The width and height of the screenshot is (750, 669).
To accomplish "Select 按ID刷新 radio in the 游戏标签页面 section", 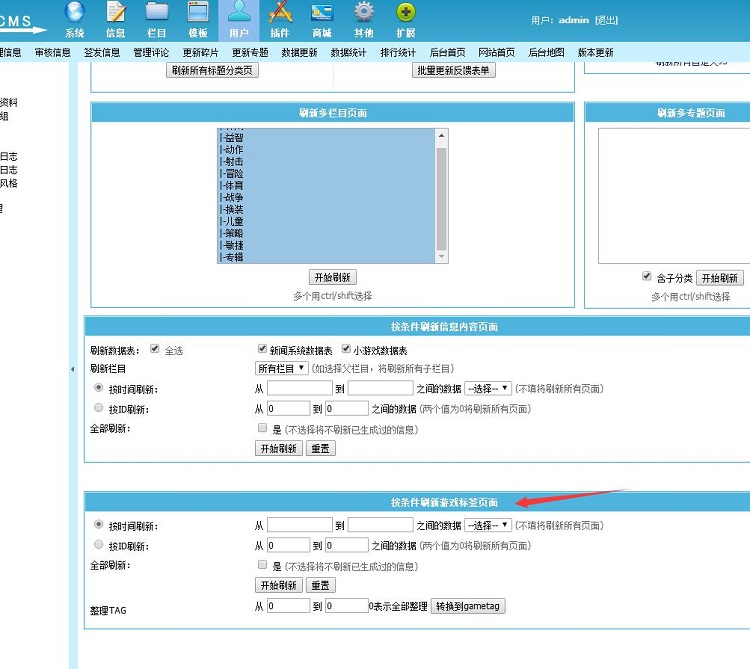I will 99,544.
